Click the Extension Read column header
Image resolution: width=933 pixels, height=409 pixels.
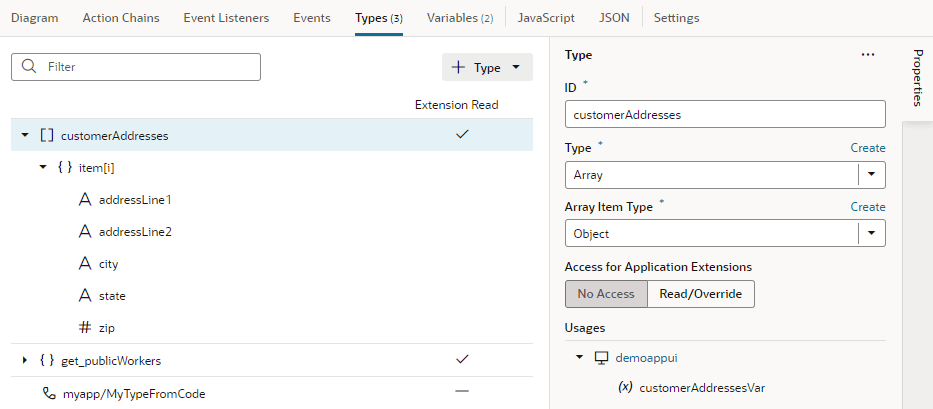pos(456,105)
